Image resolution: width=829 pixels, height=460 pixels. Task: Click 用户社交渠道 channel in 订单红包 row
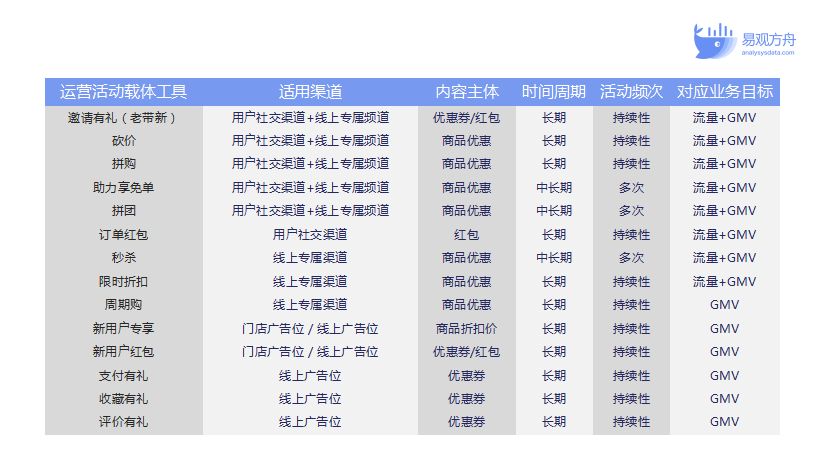tap(310, 235)
